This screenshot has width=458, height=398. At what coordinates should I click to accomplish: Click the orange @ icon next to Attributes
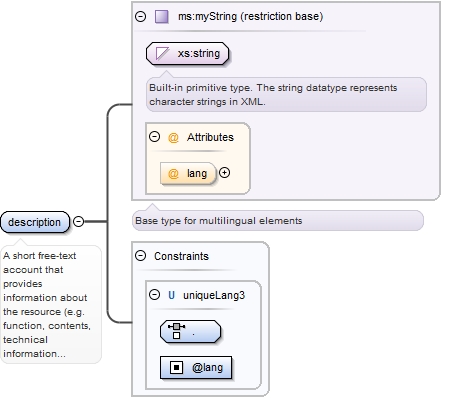coord(173,137)
